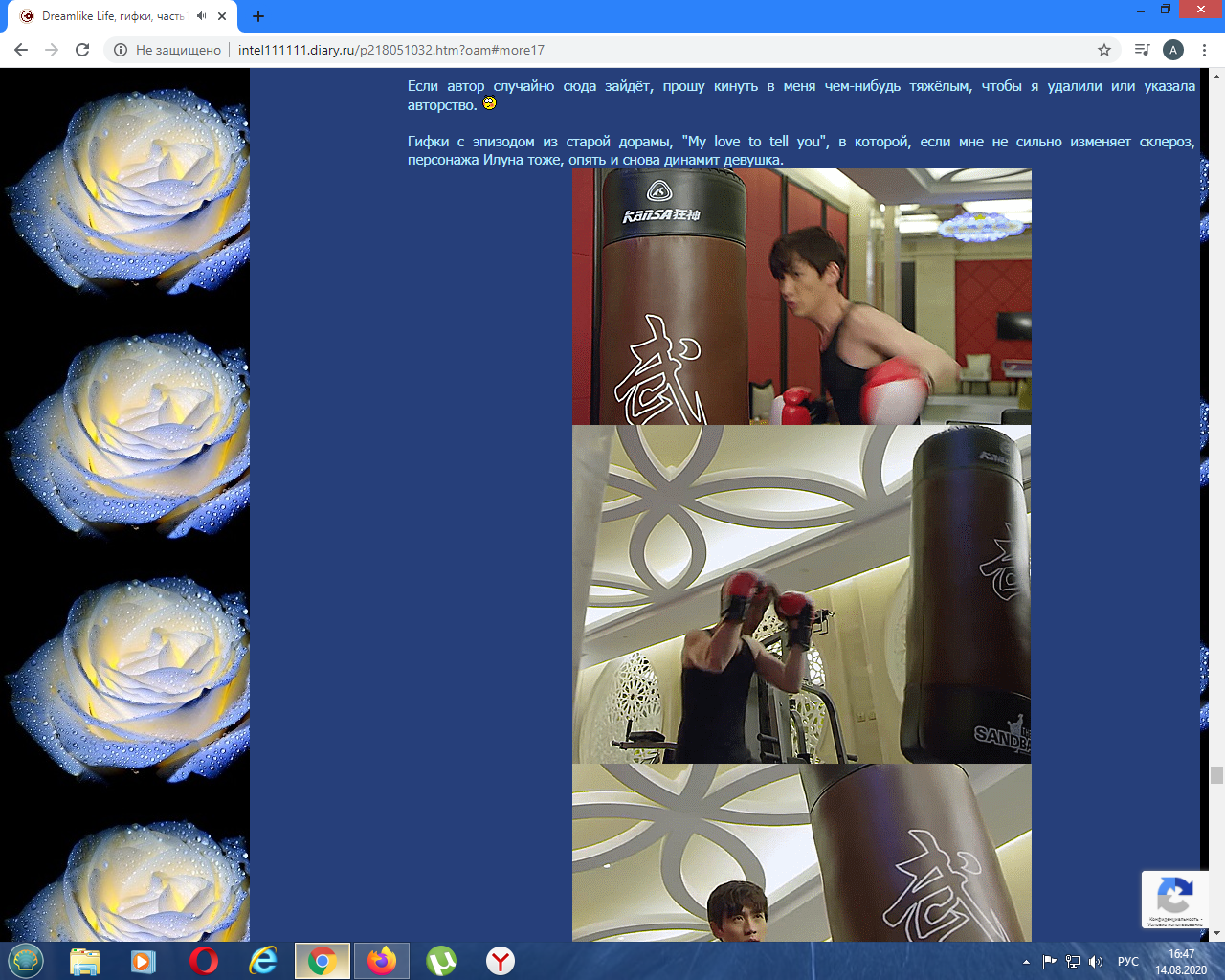Open the Windows Start button

26,961
